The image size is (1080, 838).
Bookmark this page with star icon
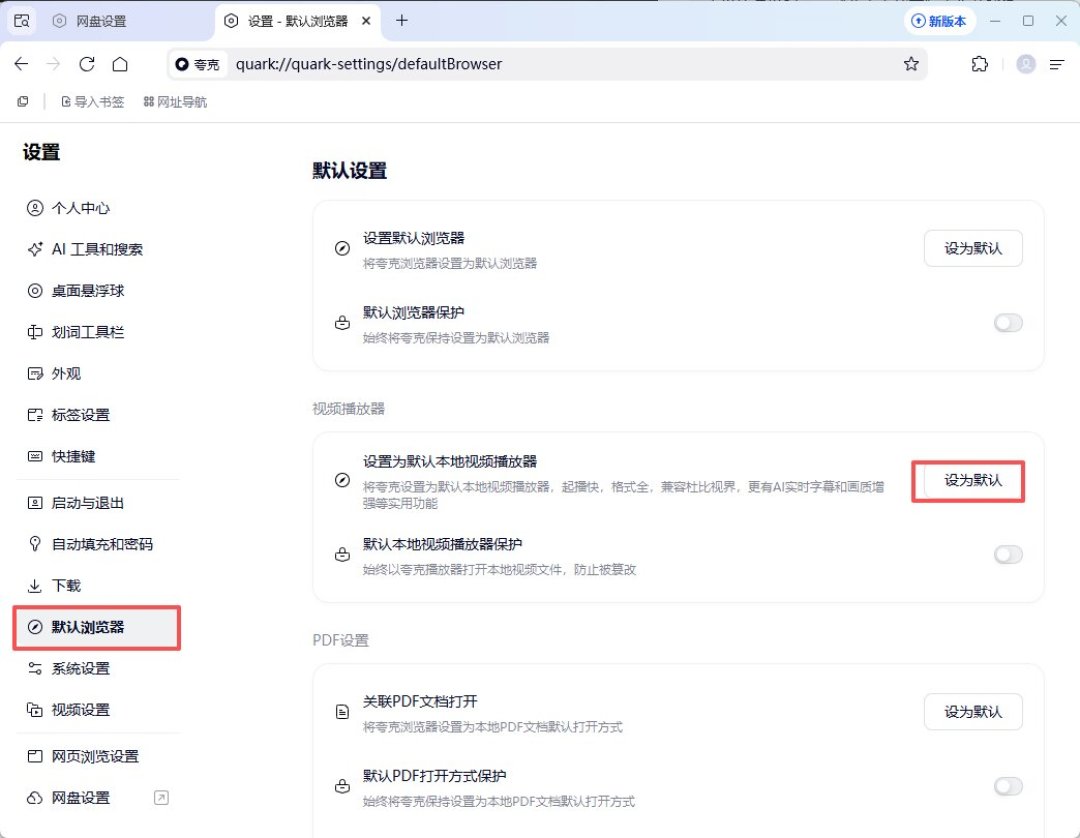[x=911, y=64]
